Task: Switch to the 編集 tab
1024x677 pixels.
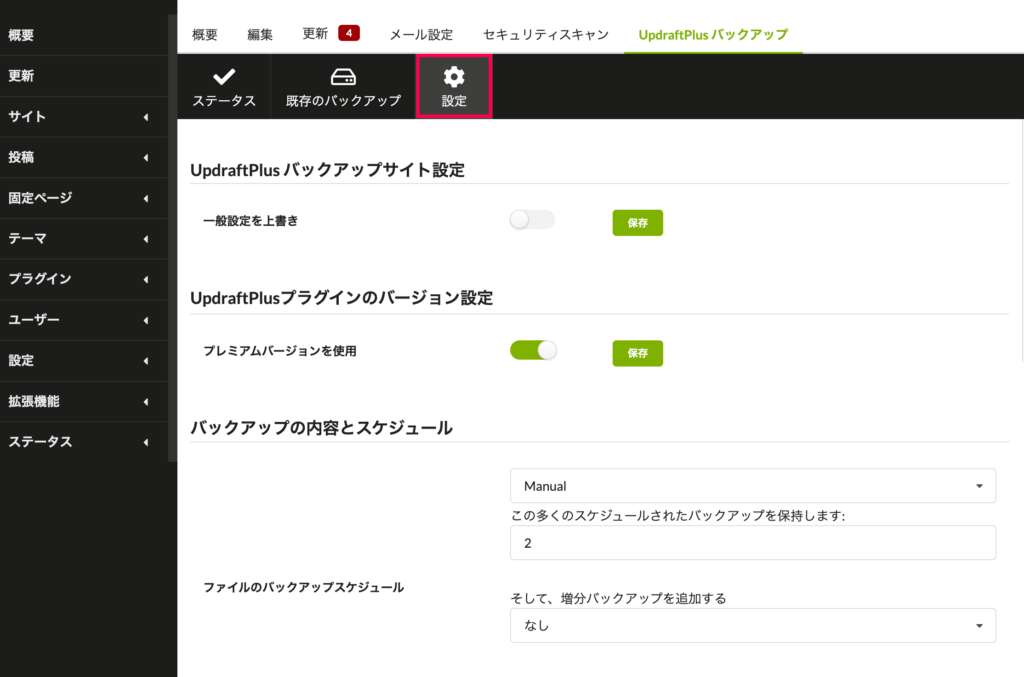Action: tap(260, 35)
